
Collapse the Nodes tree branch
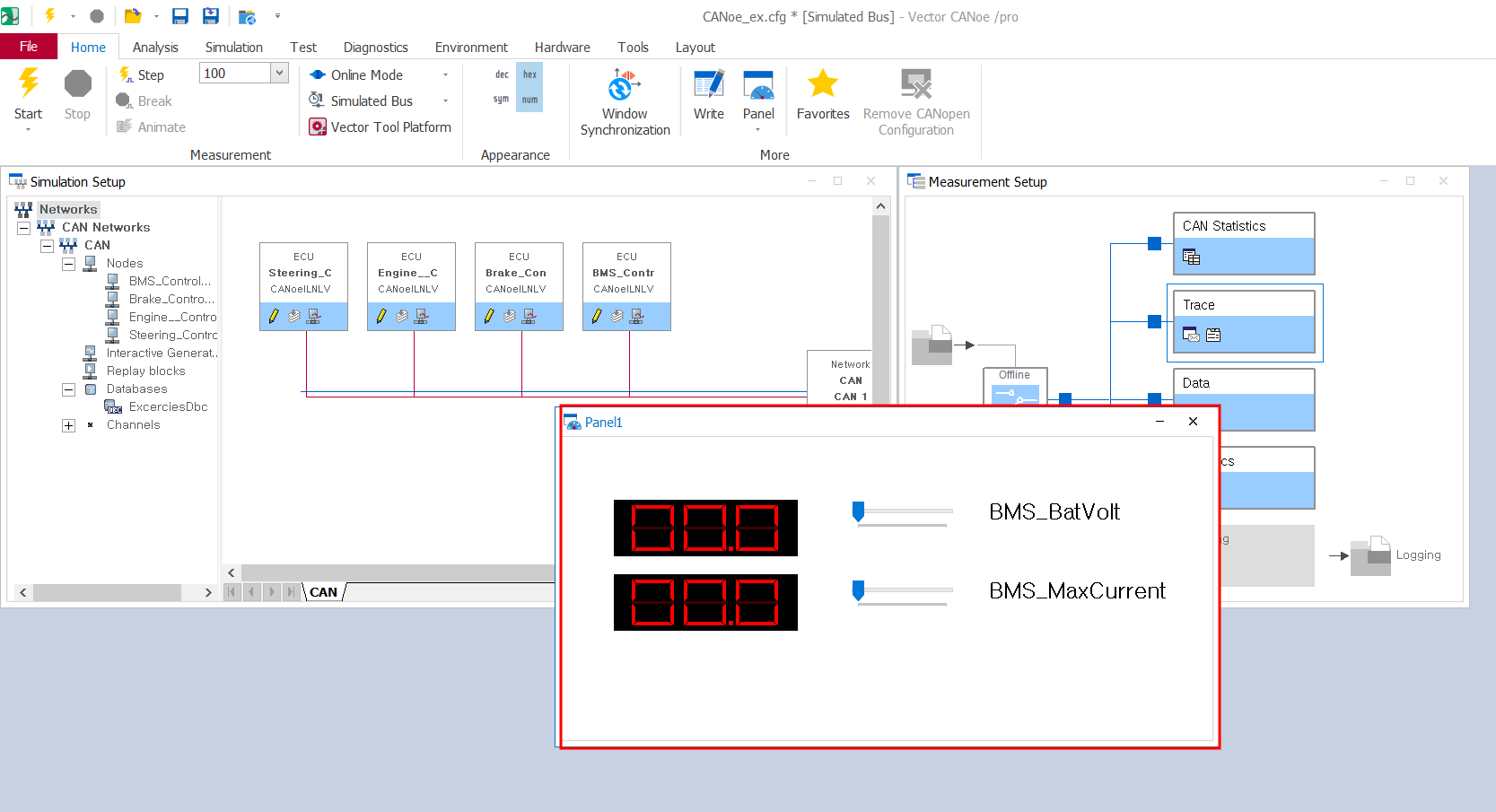[x=68, y=264]
